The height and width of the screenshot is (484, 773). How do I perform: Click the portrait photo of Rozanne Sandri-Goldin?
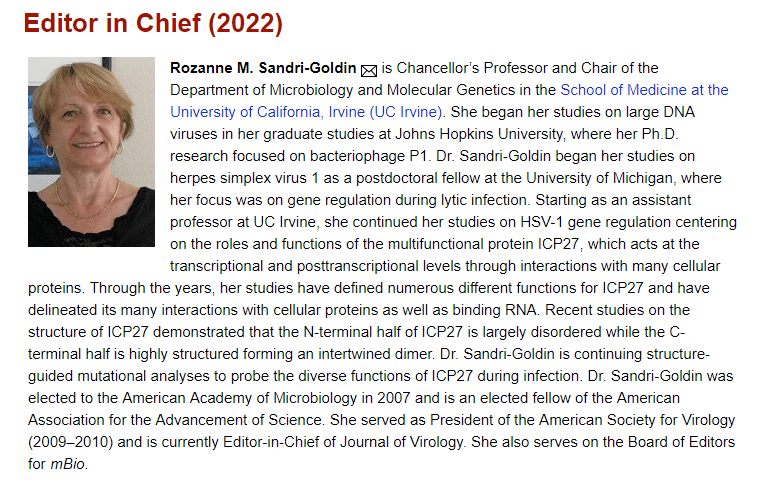tap(91, 152)
